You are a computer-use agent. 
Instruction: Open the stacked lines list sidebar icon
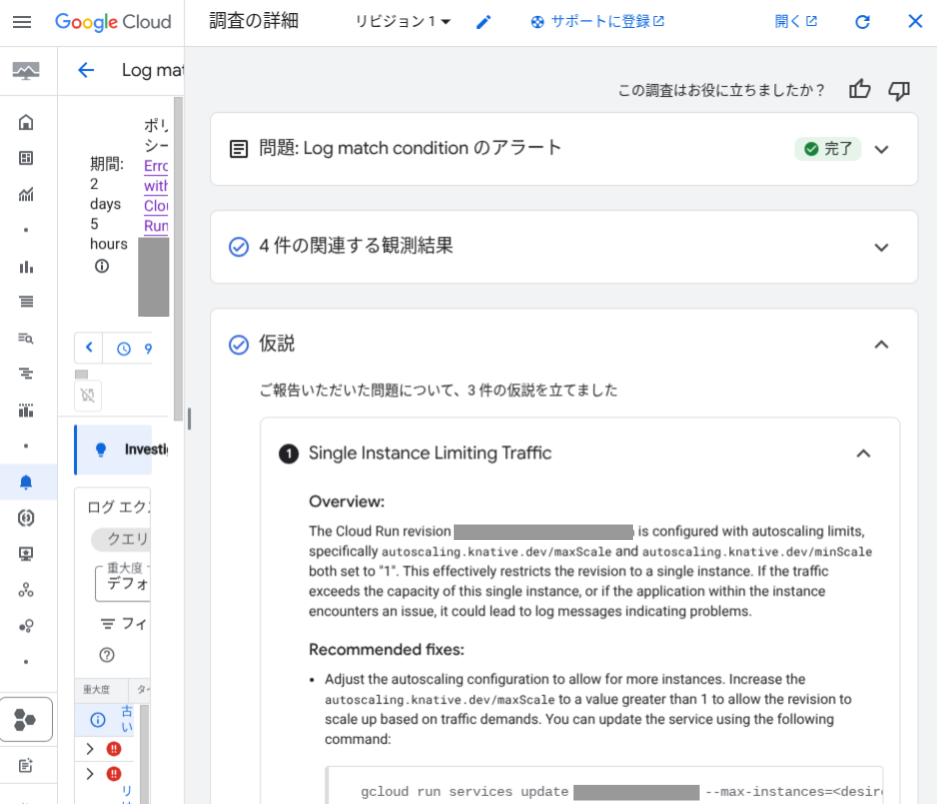(26, 302)
